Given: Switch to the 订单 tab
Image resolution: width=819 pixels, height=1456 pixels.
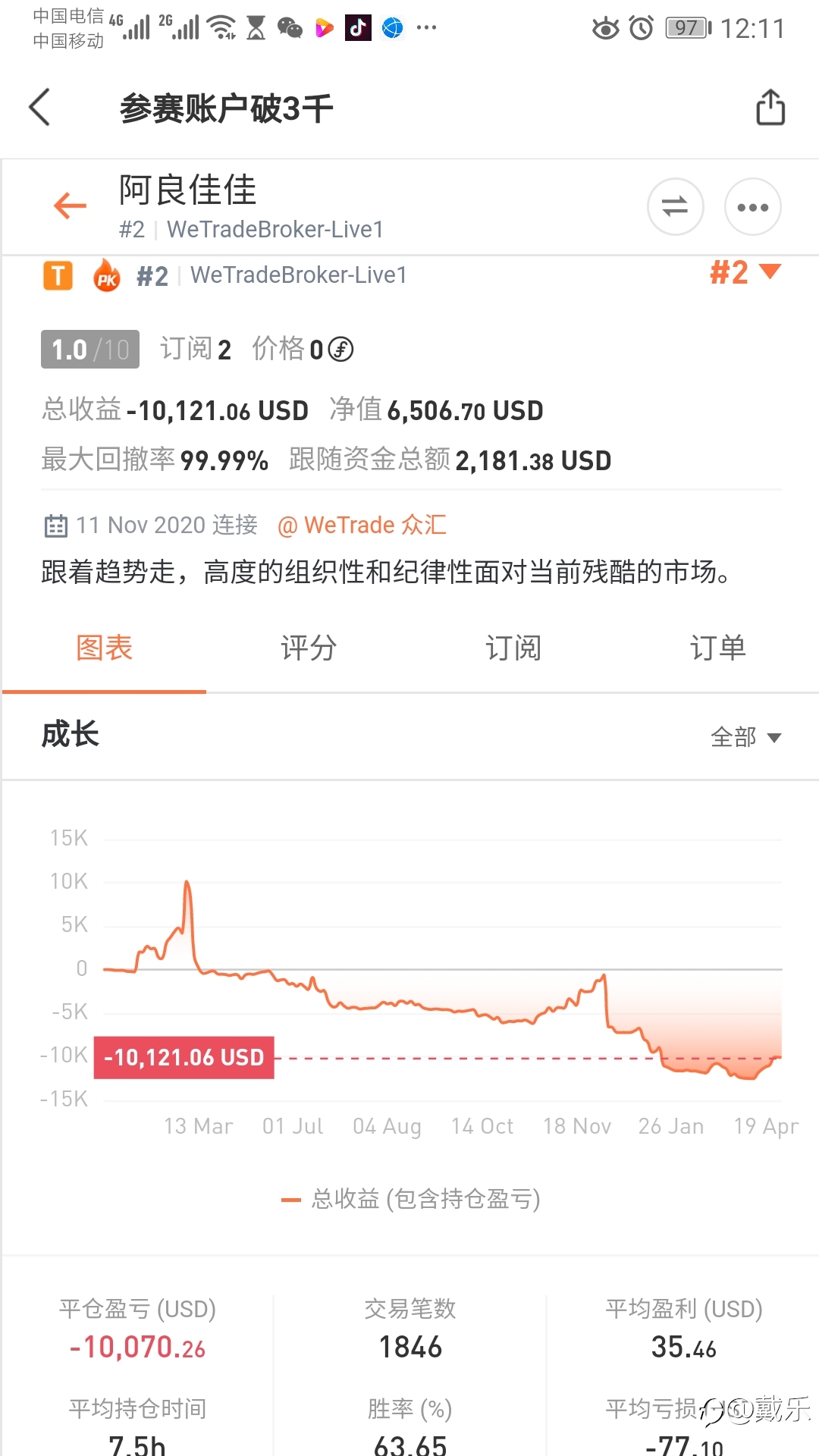Looking at the screenshot, I should pos(718,649).
